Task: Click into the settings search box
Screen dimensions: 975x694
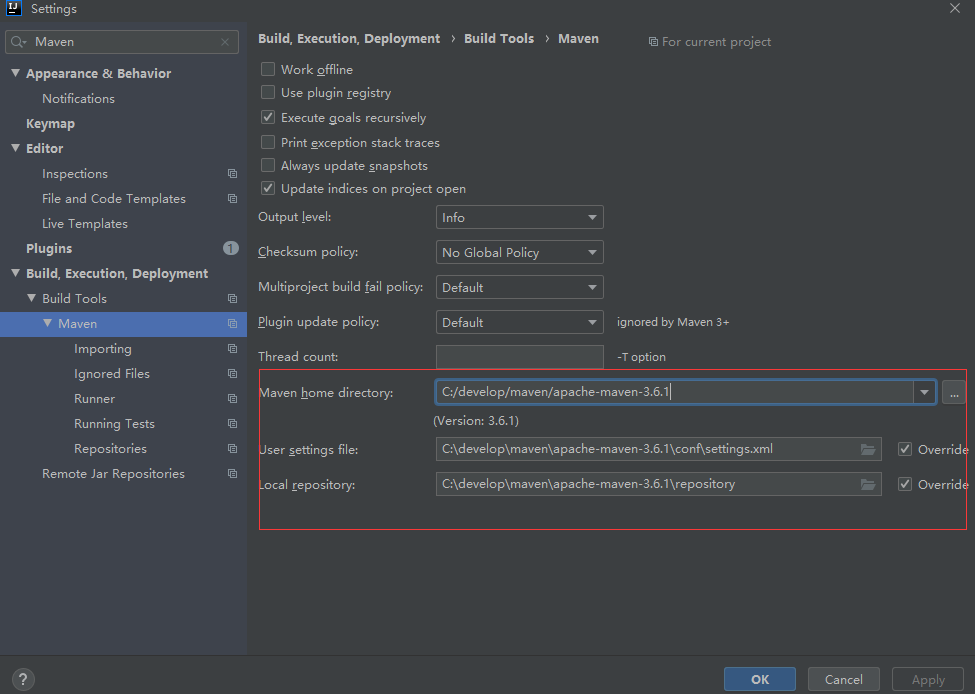Action: [122, 42]
